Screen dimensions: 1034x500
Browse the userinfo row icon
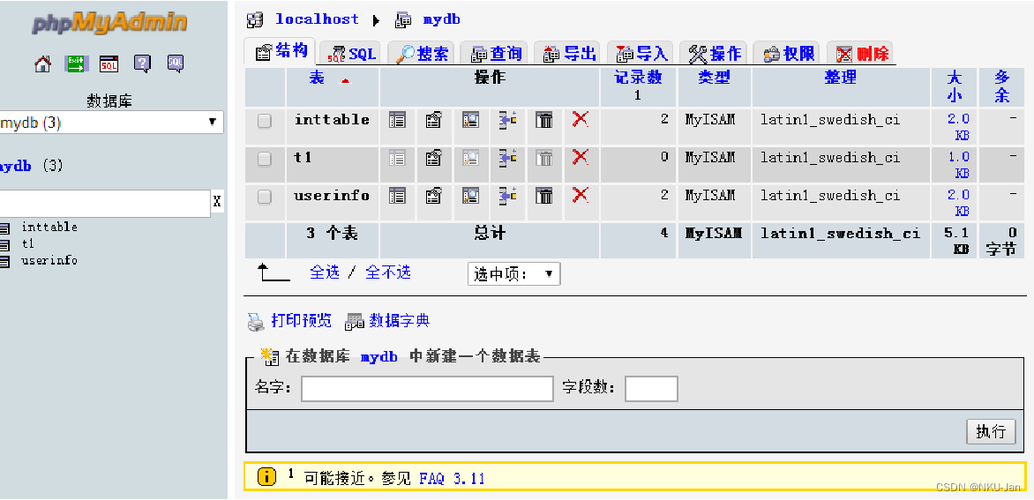pos(397,195)
